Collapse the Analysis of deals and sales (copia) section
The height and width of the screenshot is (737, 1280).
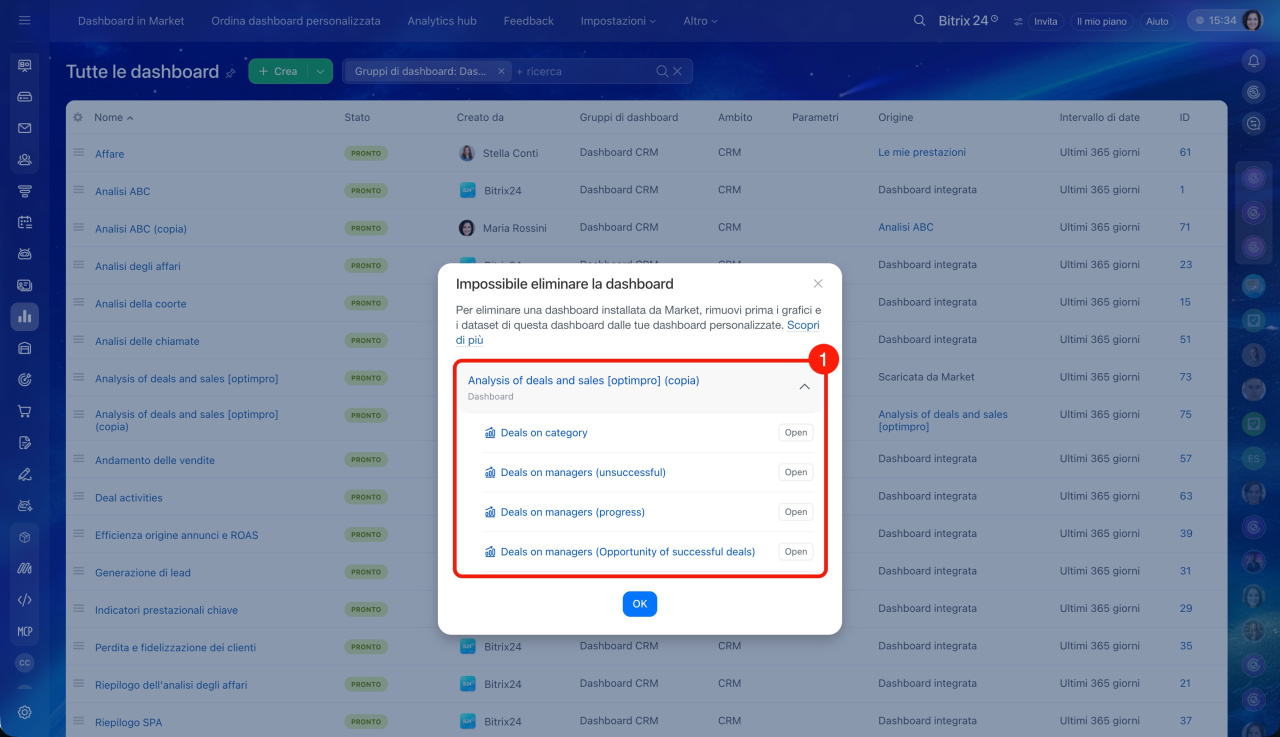coord(804,387)
